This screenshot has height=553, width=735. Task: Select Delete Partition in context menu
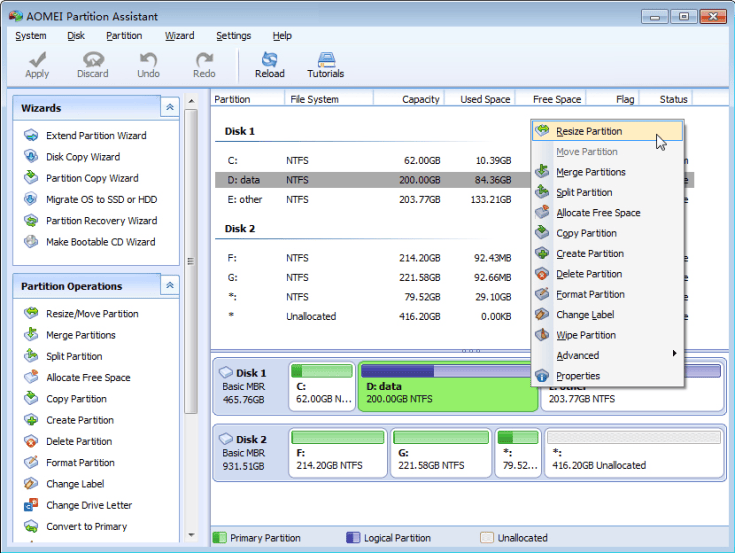(x=607, y=274)
